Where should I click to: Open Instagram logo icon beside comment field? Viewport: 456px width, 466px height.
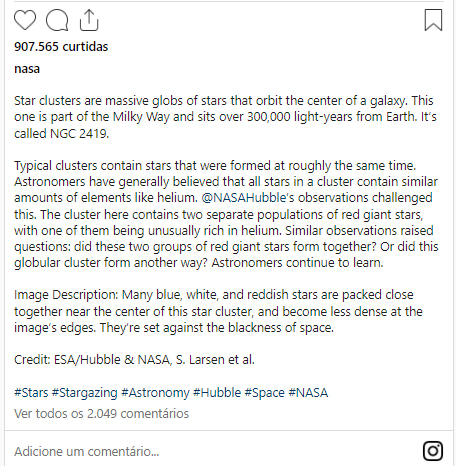click(433, 451)
